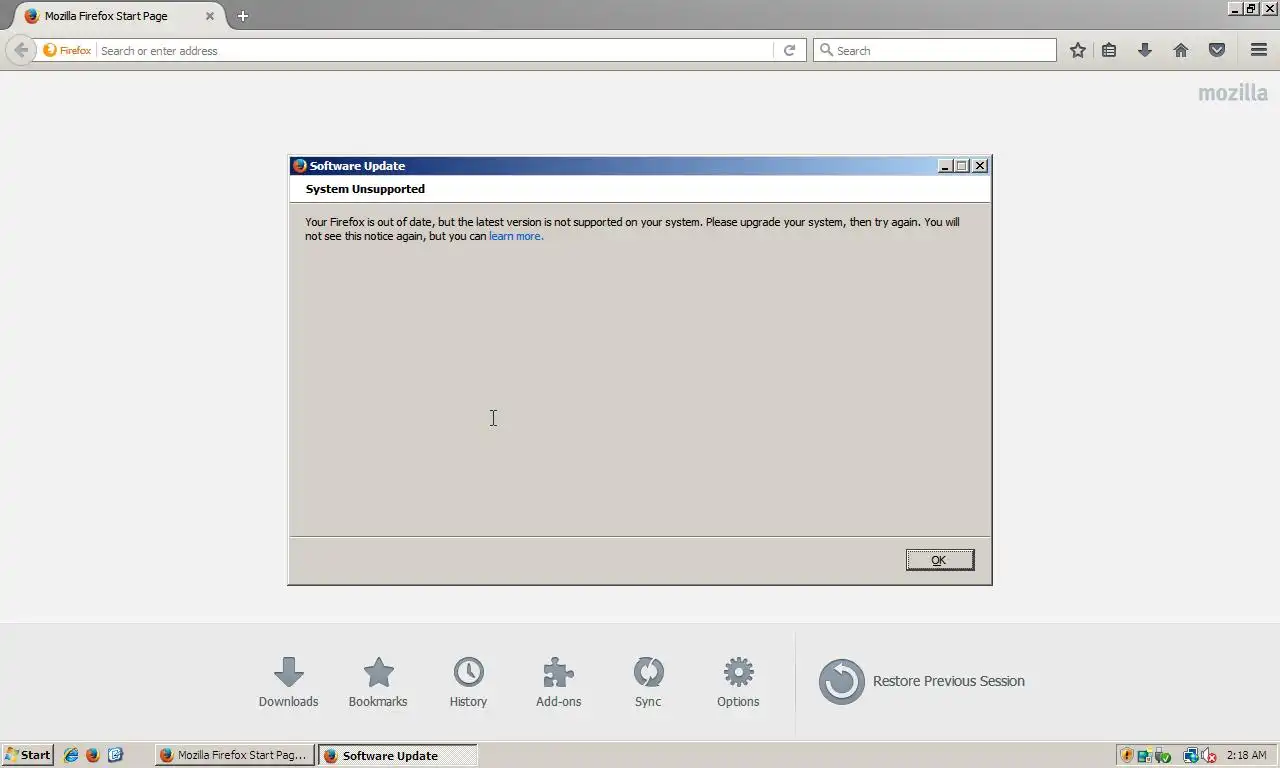Open a new tab with plus button
Image resolution: width=1280 pixels, height=768 pixels.
pos(242,16)
